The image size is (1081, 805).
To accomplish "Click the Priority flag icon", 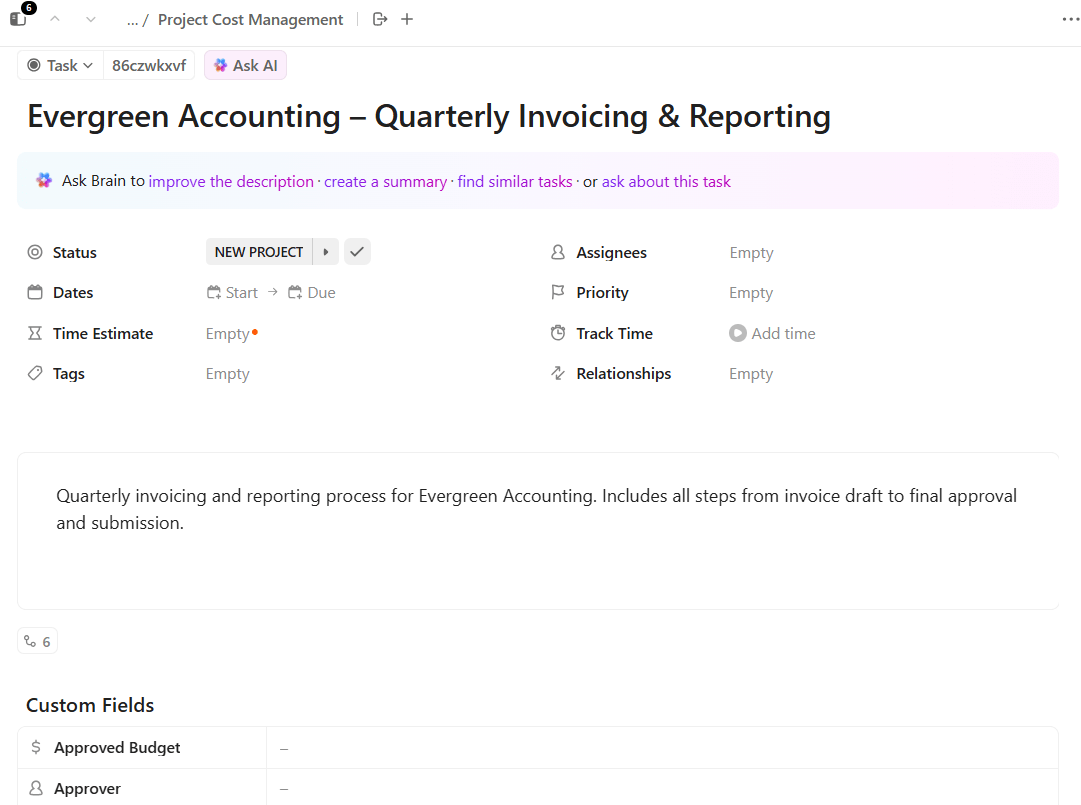I will pos(558,292).
